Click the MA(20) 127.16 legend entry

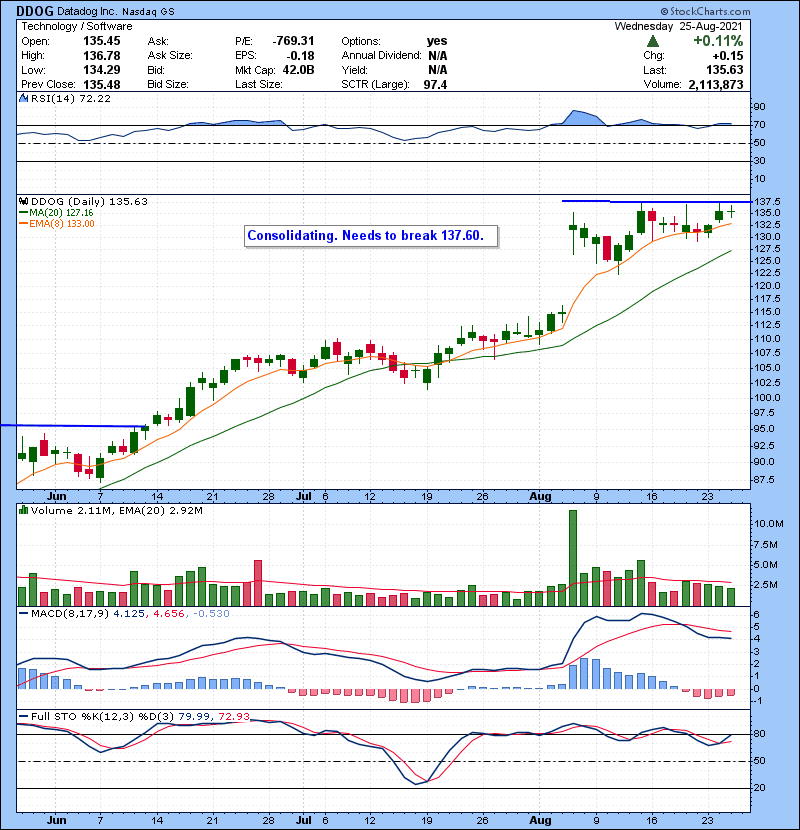(x=56, y=213)
